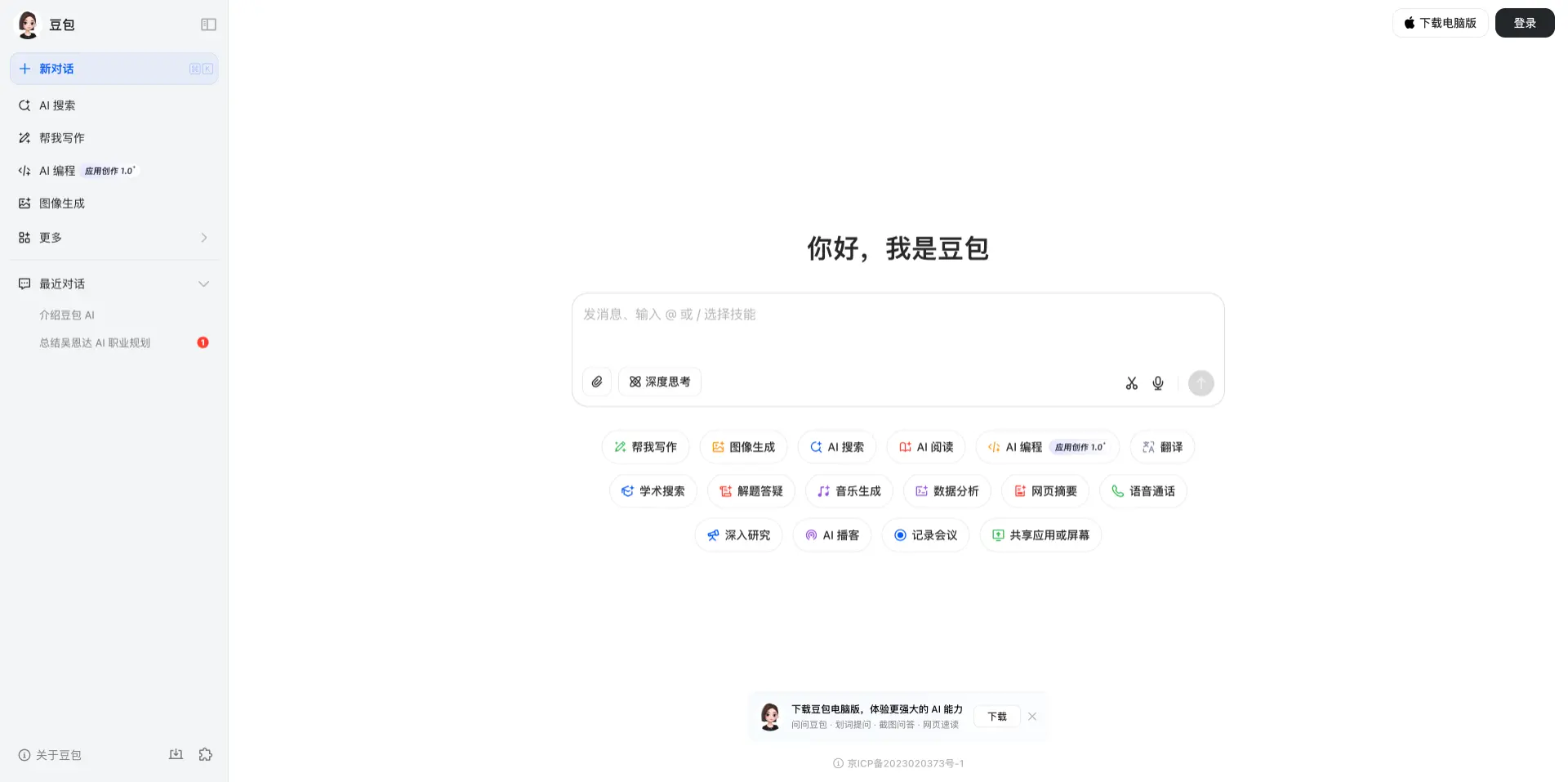Select the AI 搜索 skill chip
The height and width of the screenshot is (782, 1568).
(x=837, y=447)
